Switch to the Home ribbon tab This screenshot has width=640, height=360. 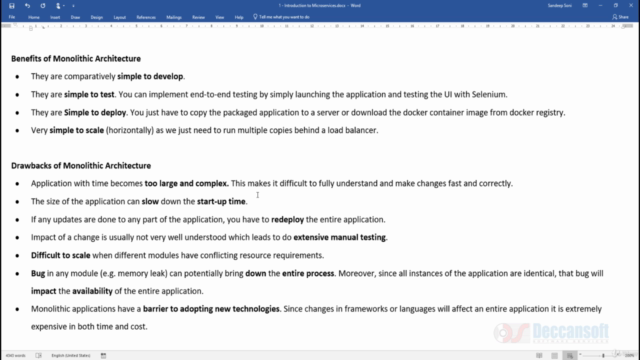34,17
